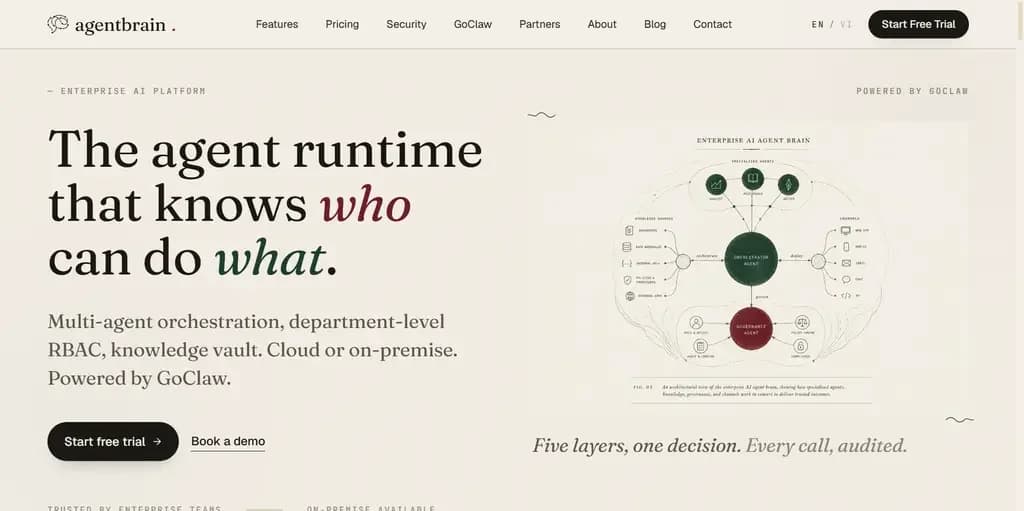Switch language to EN
The width and height of the screenshot is (1024, 511).
818,24
